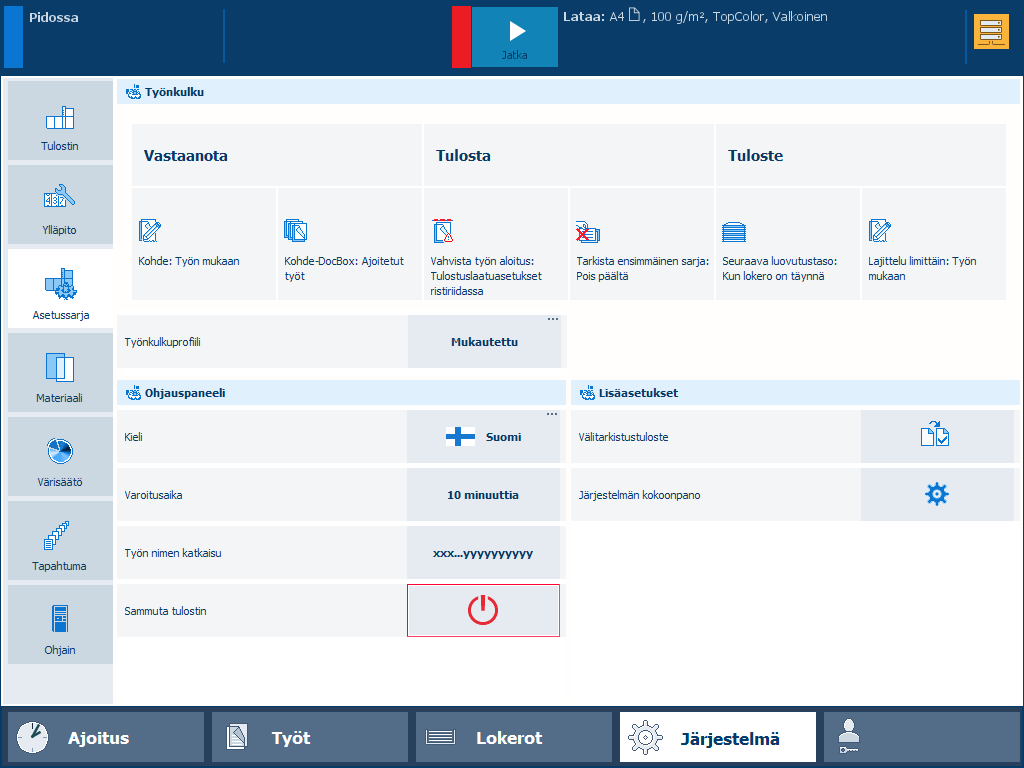The width and height of the screenshot is (1024, 768).
Task: Open Järjestelmän kokoonpano gear button
Action: pos(937,495)
